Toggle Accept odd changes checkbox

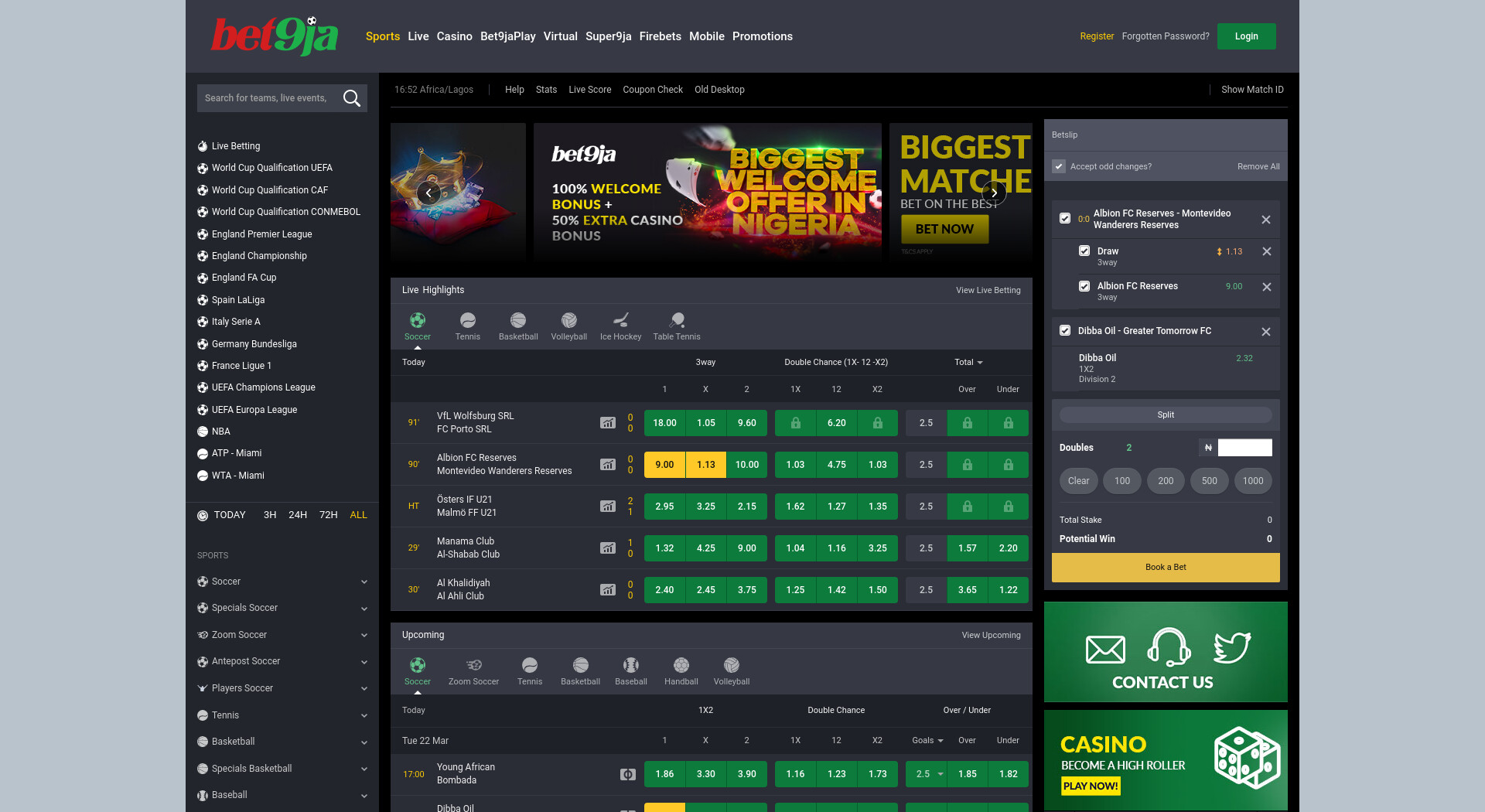(1059, 166)
